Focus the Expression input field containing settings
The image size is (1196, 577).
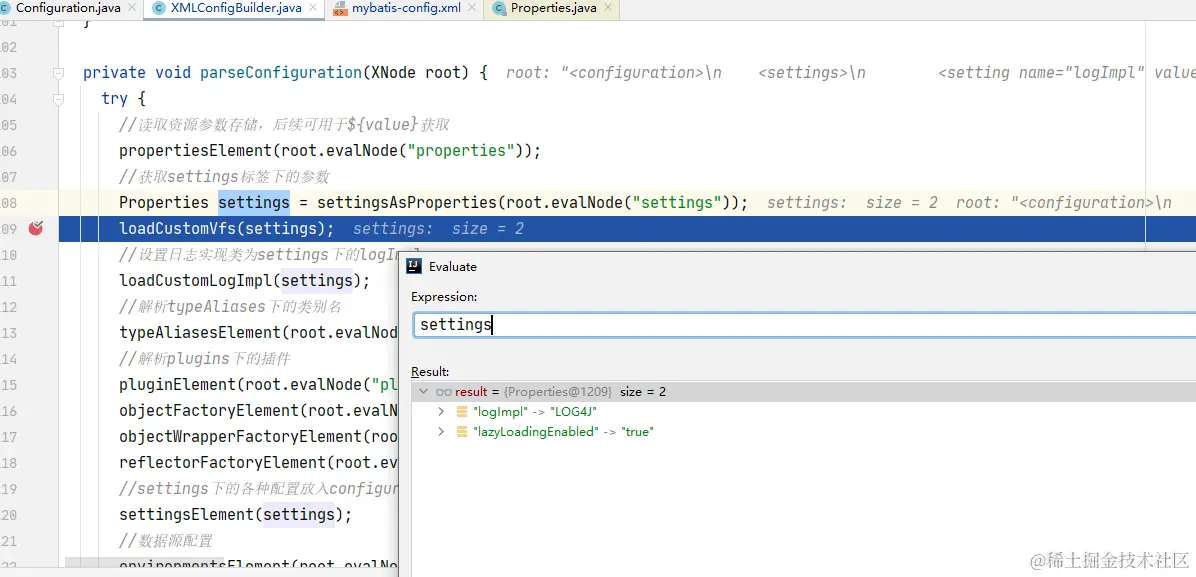coord(805,324)
